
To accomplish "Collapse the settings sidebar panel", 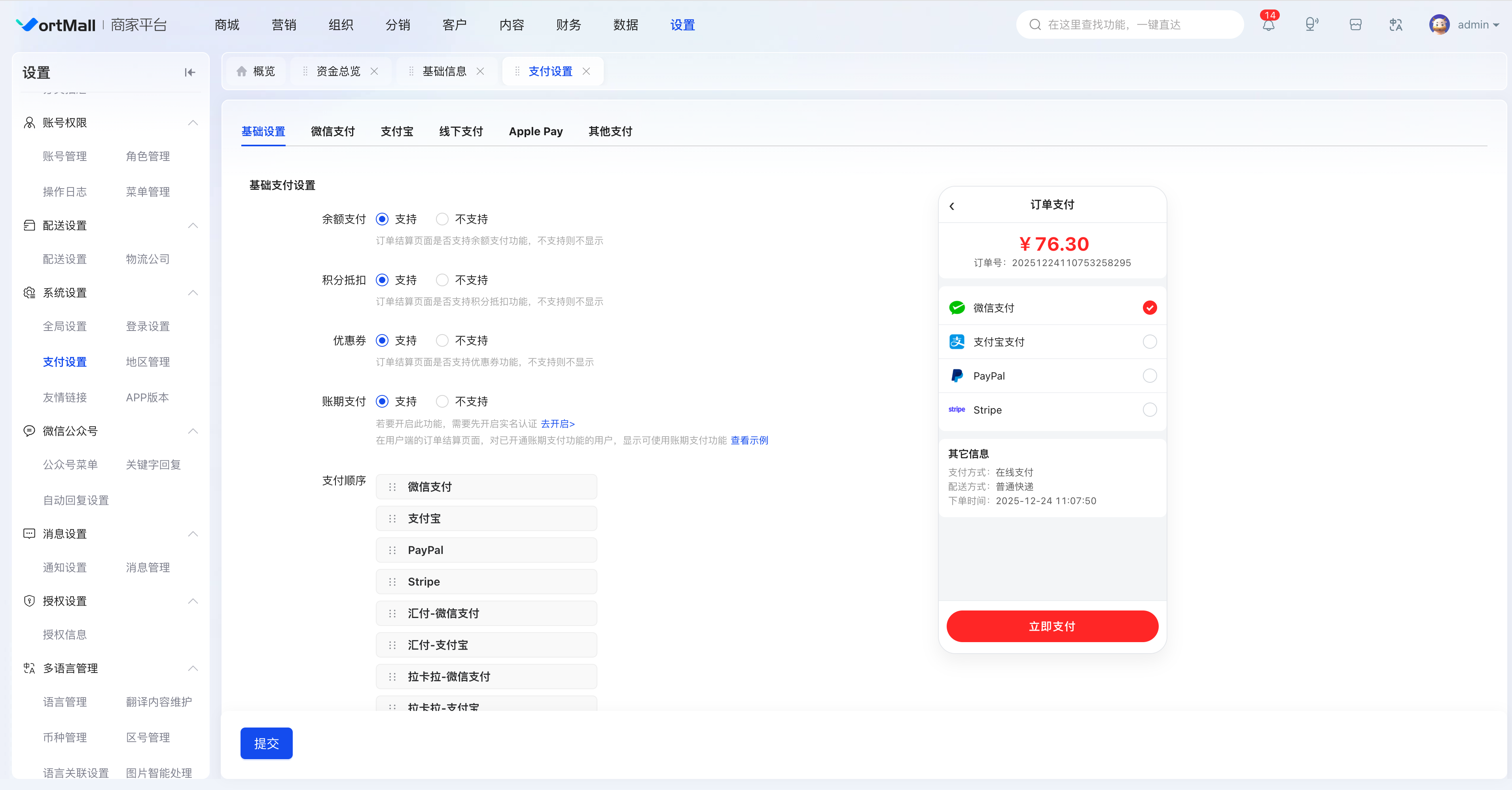I will click(x=189, y=72).
